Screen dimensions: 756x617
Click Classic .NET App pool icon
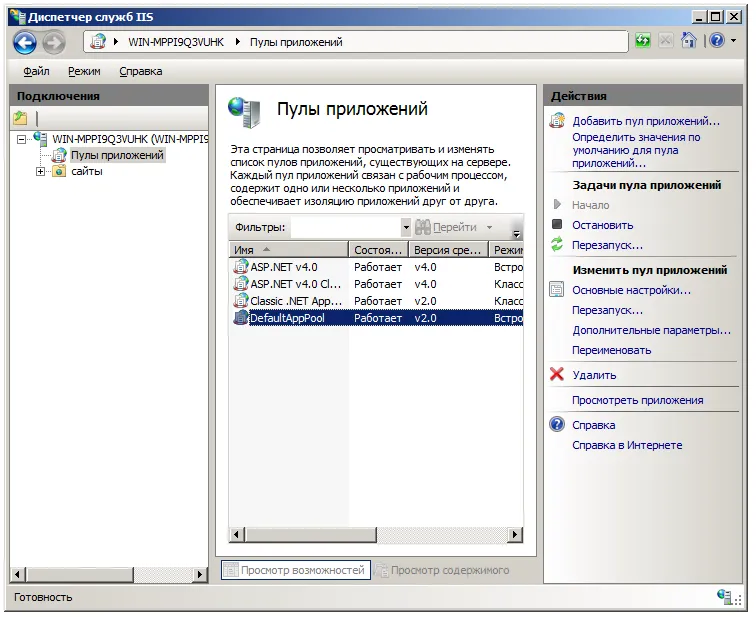click(240, 301)
